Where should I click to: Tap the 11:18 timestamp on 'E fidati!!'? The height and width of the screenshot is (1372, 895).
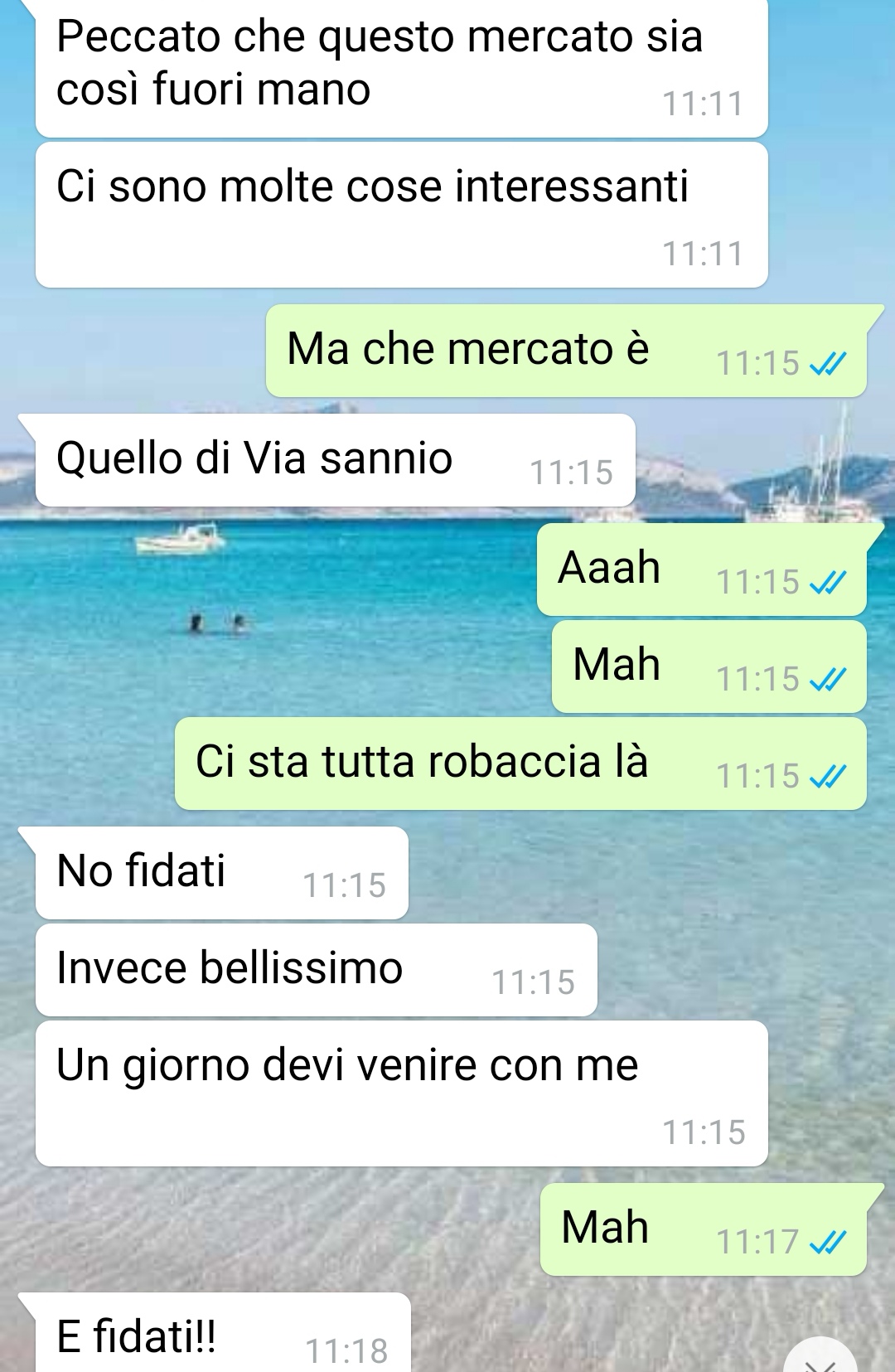click(346, 1351)
